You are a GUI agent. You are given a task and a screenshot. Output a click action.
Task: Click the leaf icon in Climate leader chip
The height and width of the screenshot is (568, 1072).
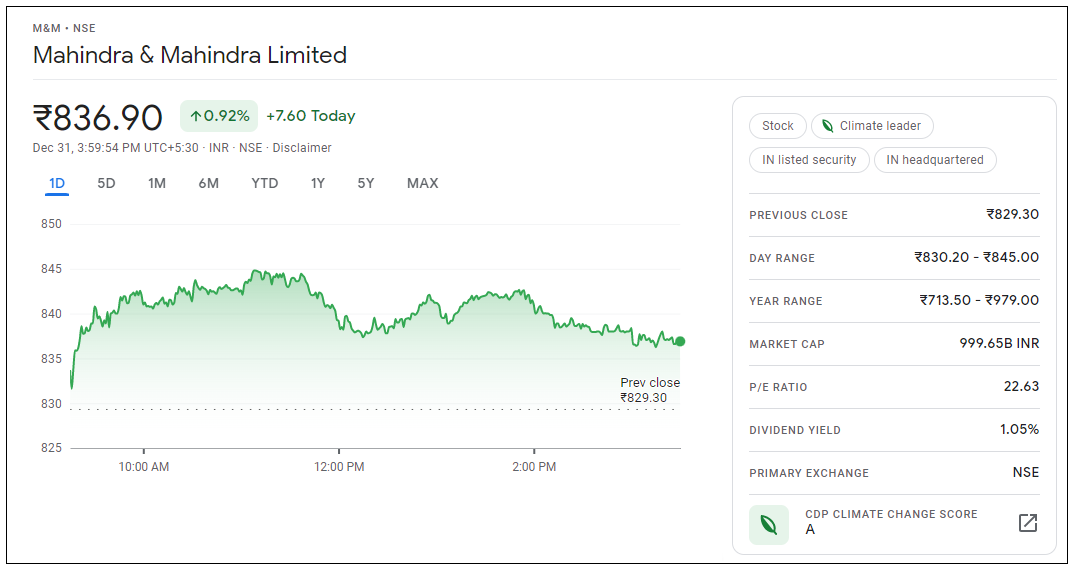(x=827, y=126)
